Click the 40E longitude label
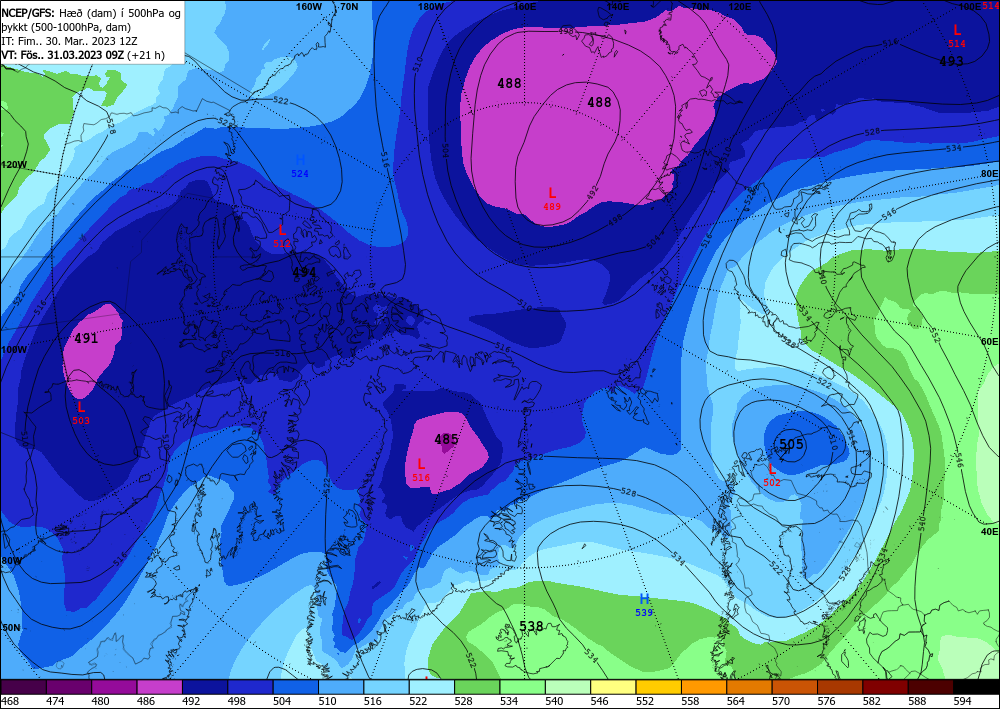 tap(989, 531)
